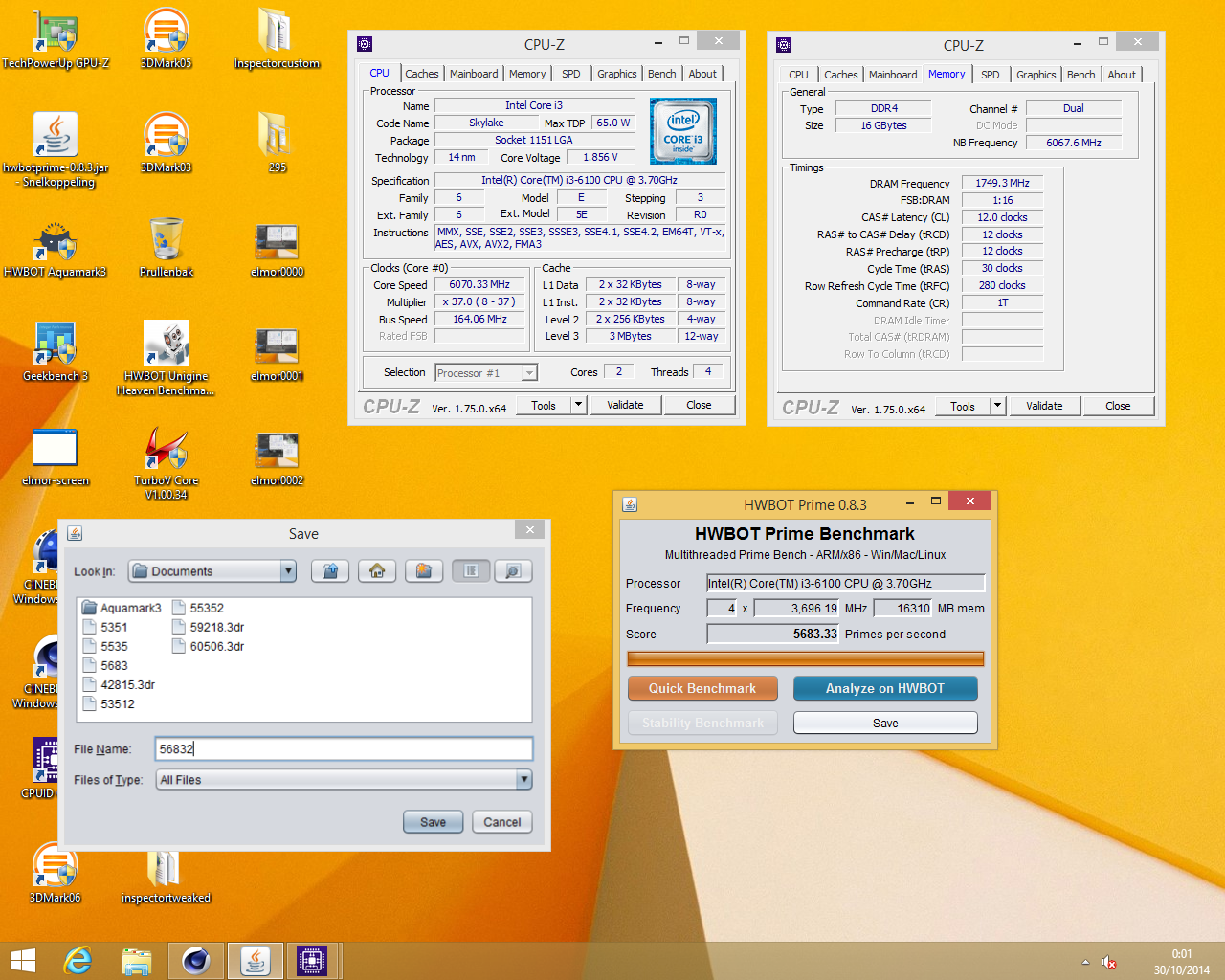
Task: Click the HWBOT Prime progress bar
Action: 806,658
